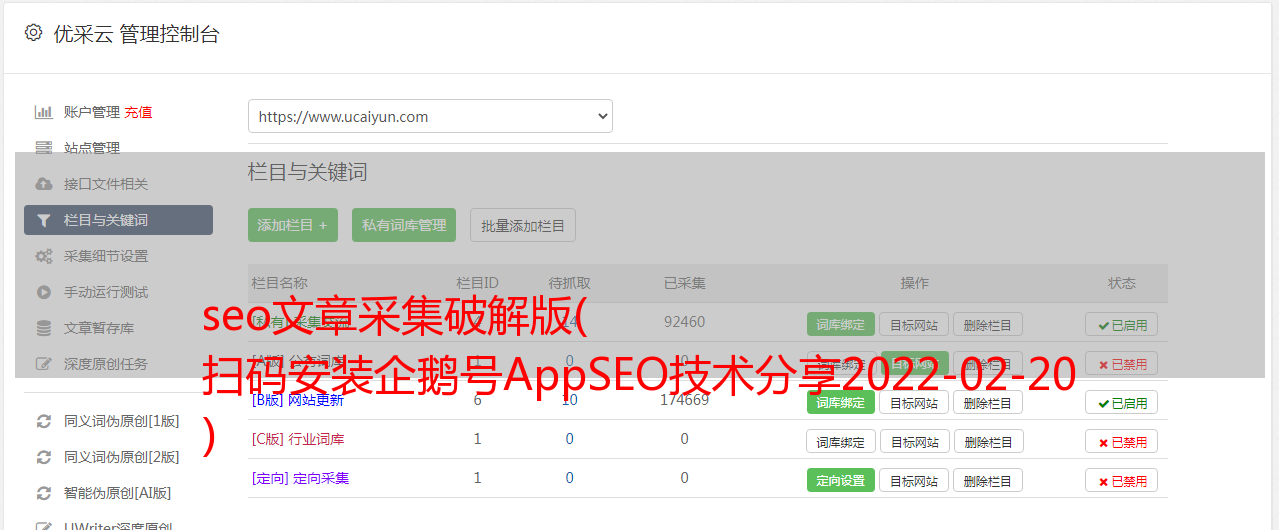Click 定向设置 for [定向] 定向采集
1279x530 pixels.
[x=840, y=480]
